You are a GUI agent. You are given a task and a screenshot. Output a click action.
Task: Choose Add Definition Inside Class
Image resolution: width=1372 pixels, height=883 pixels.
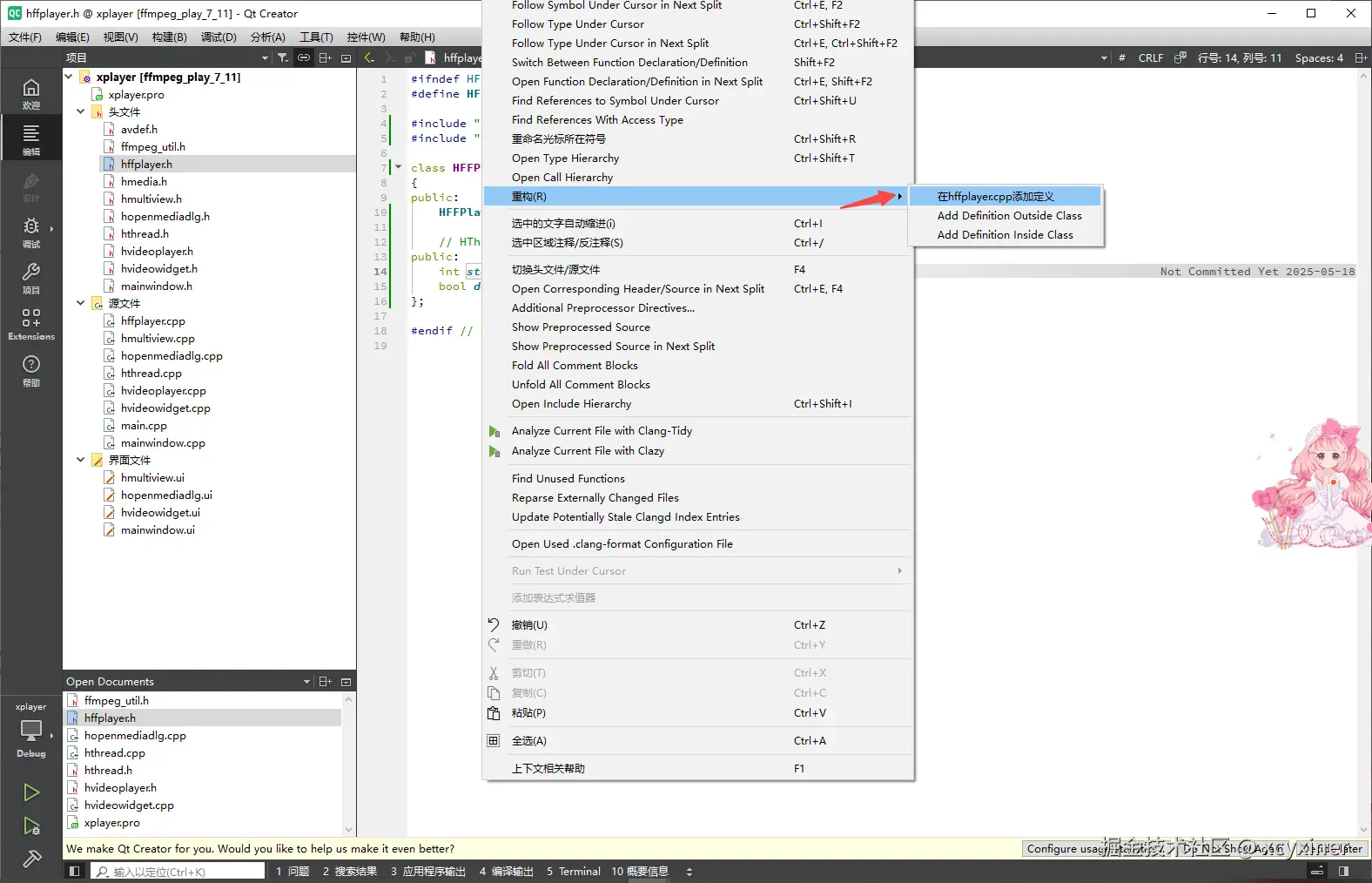pyautogui.click(x=1005, y=234)
